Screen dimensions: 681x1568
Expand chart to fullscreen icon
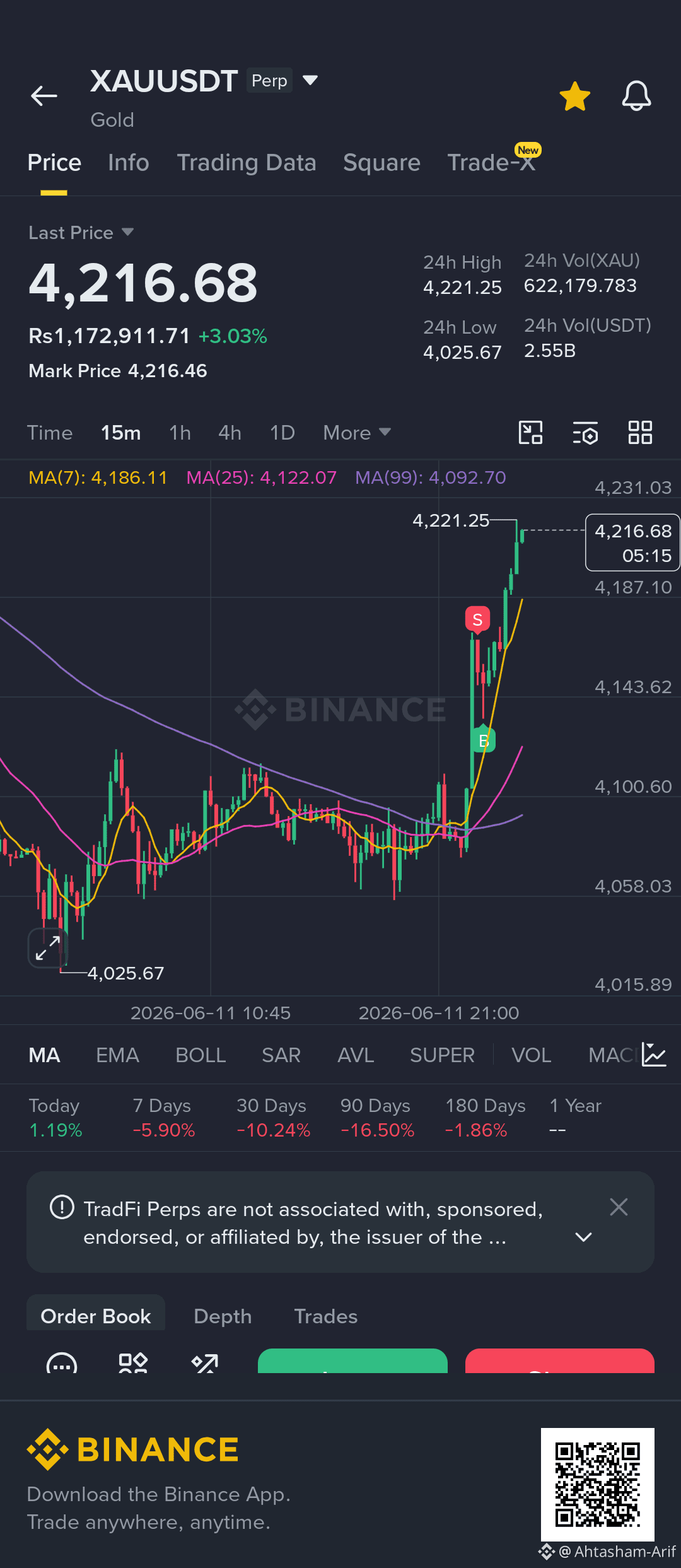(48, 948)
